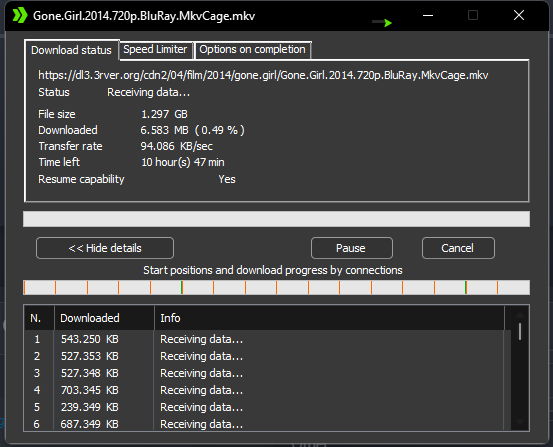Viewport: 553px width, 447px height.
Task: Click the green double-arrow app icon
Action: pos(20,16)
